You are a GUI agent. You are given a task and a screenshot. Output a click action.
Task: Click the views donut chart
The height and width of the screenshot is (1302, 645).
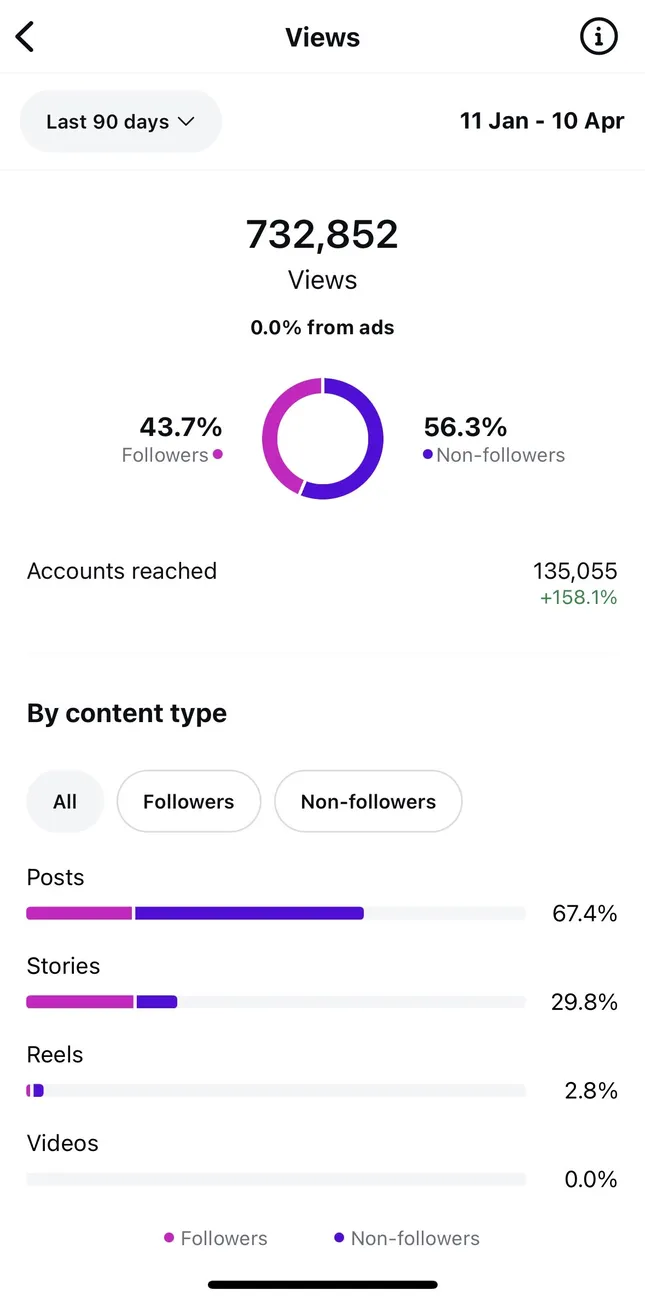click(x=322, y=438)
